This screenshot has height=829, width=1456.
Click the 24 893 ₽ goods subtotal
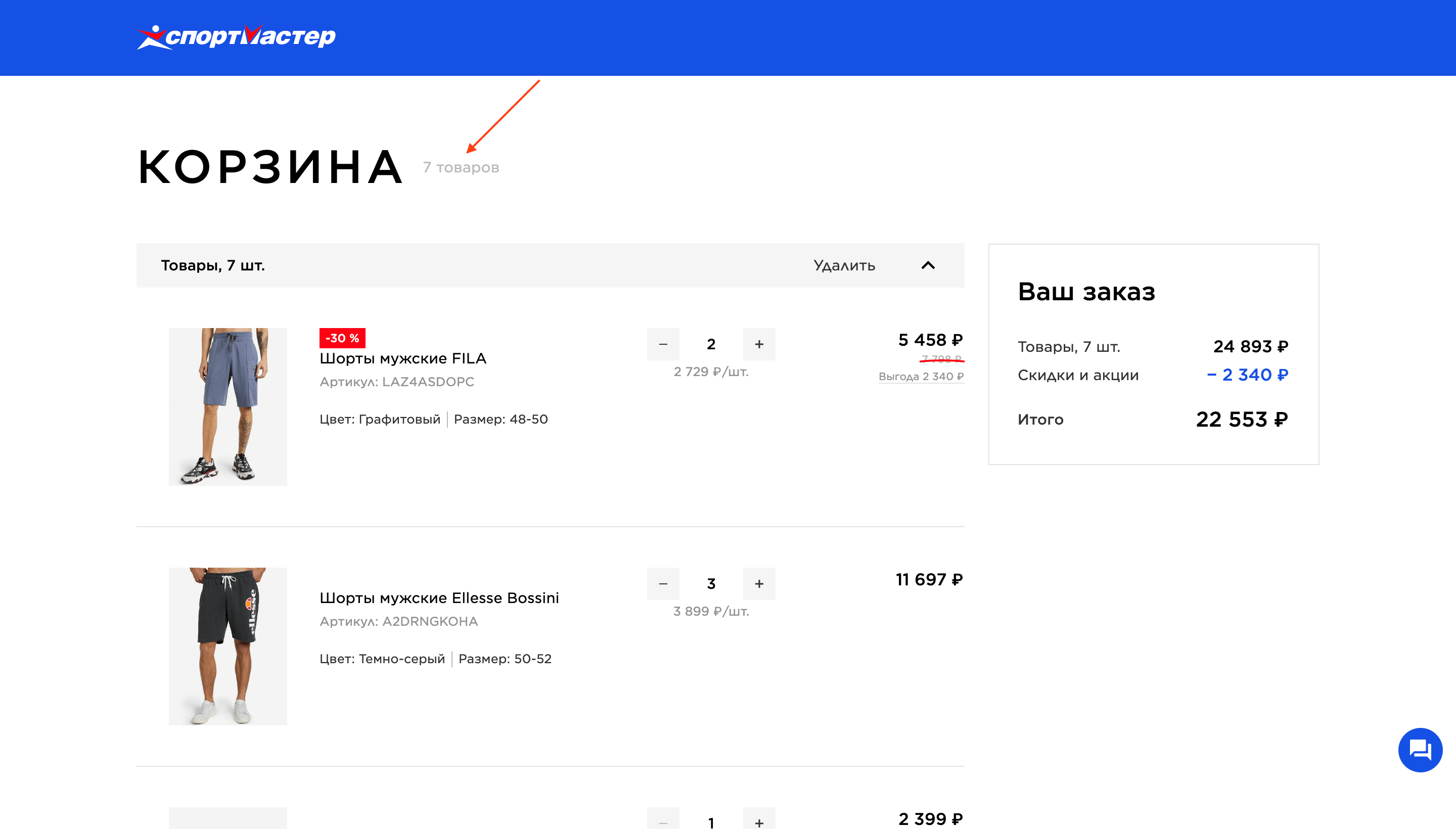coord(1250,346)
